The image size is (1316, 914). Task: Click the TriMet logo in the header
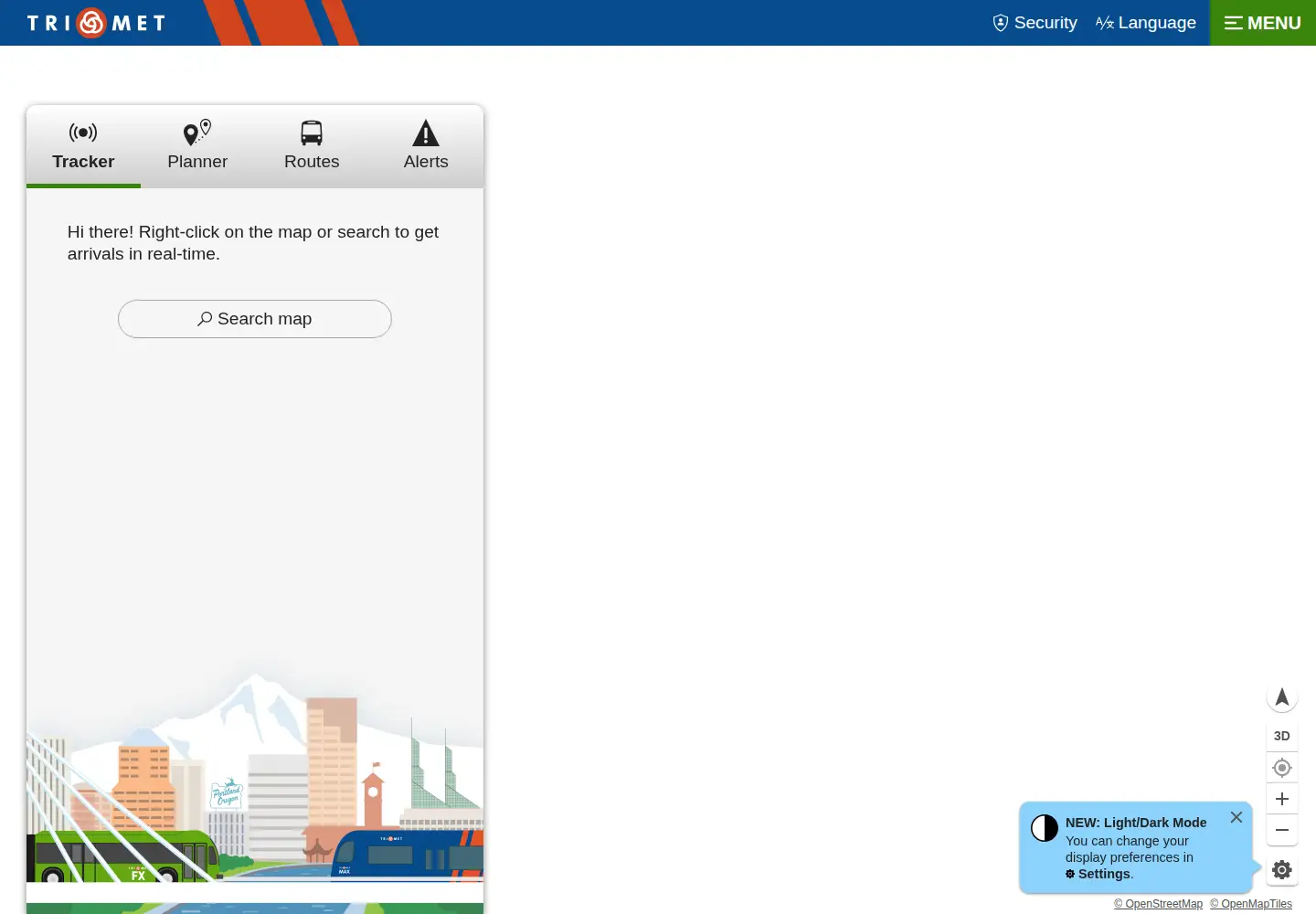(x=96, y=23)
